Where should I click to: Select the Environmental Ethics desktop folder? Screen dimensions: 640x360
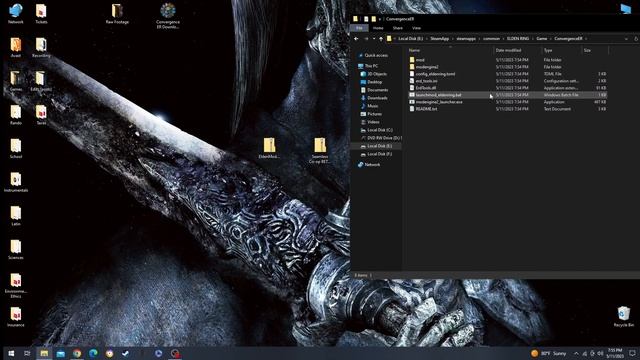16,286
